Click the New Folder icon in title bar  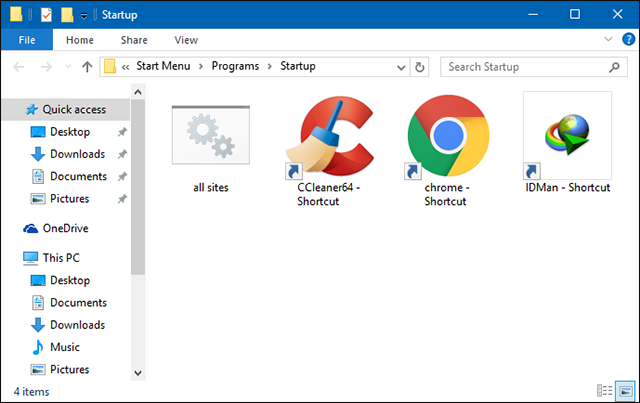[x=67, y=15]
